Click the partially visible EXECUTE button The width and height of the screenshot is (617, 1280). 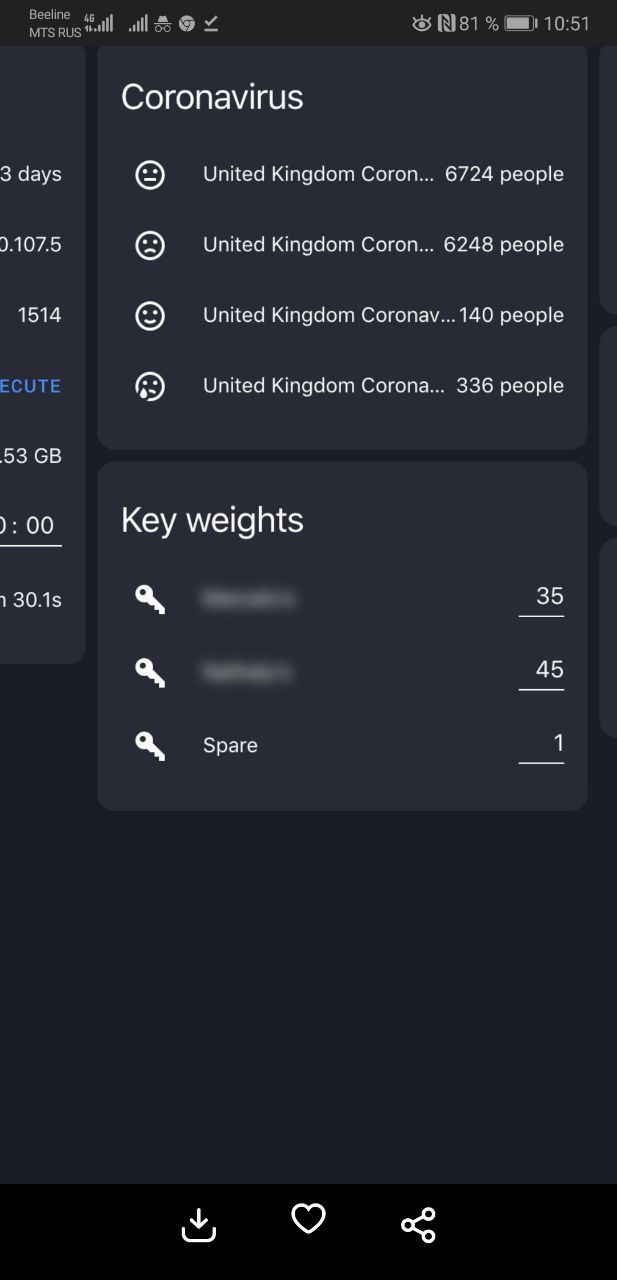30,386
